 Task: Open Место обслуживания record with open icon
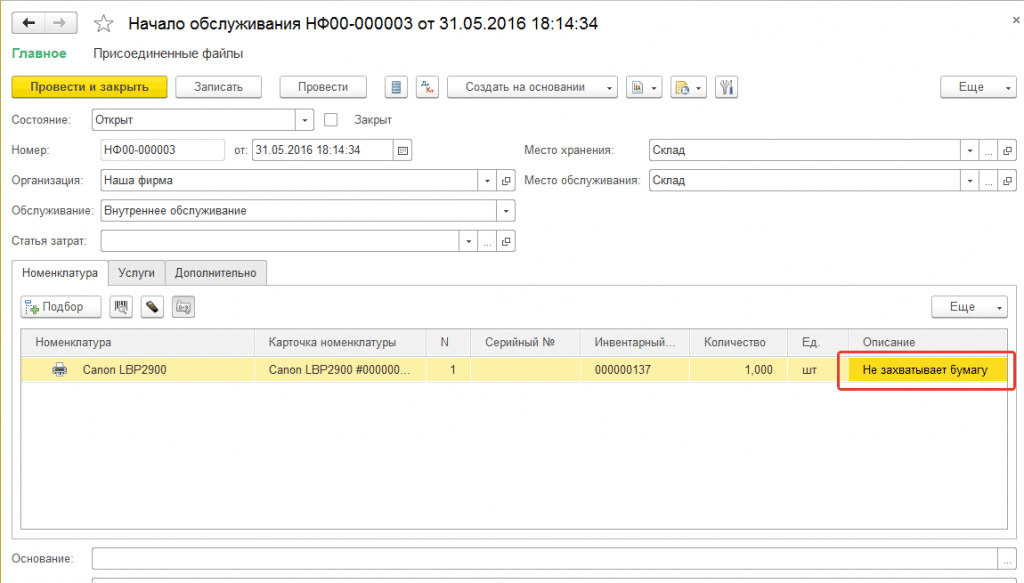click(1008, 181)
